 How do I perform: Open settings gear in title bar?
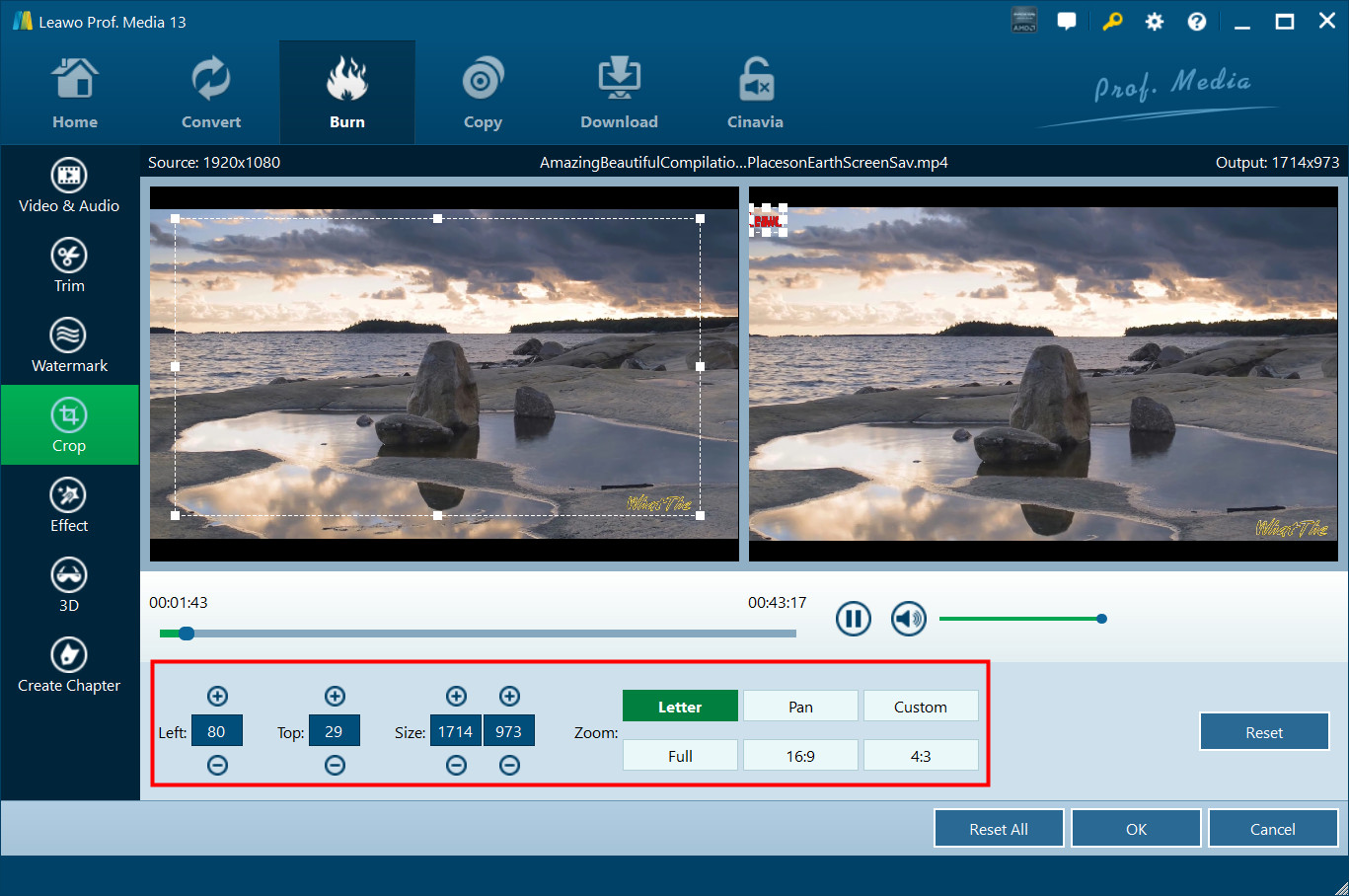pyautogui.click(x=1154, y=22)
